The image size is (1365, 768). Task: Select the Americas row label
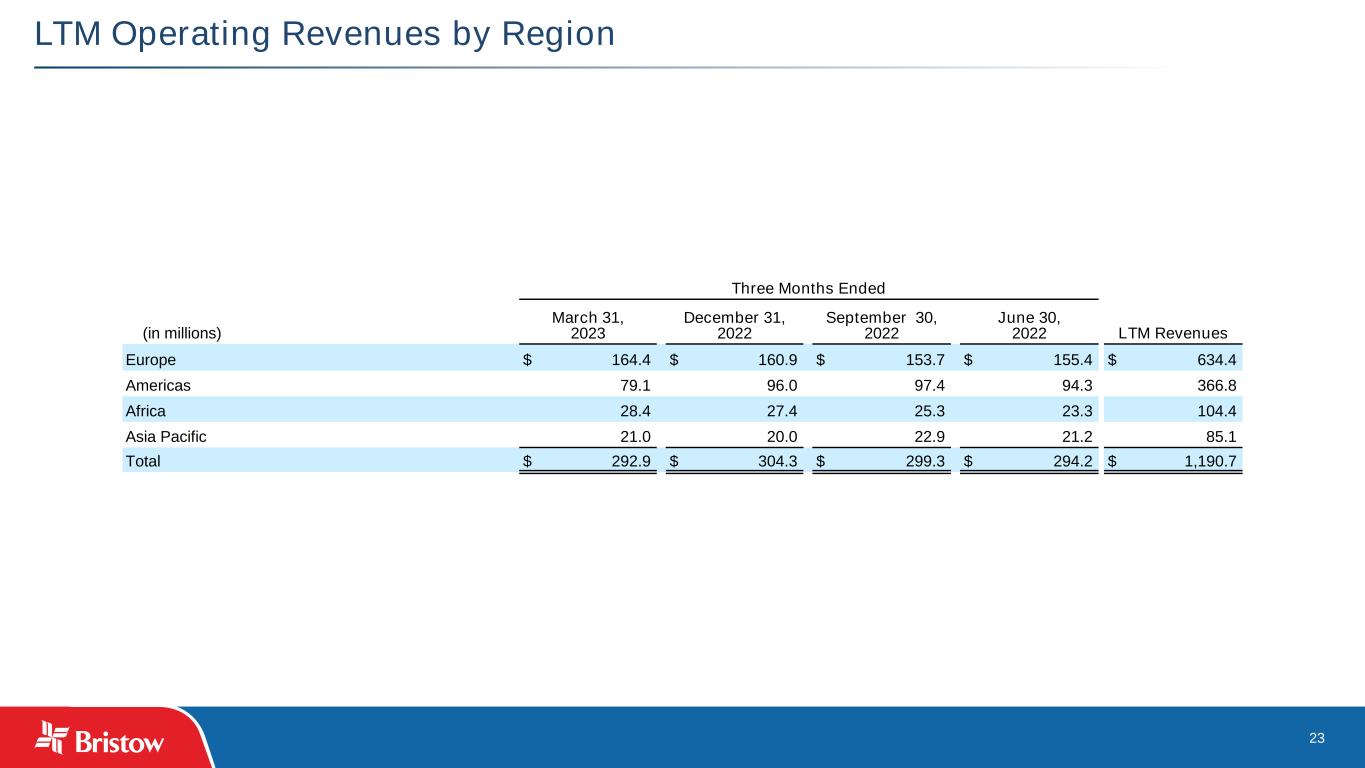click(x=158, y=384)
